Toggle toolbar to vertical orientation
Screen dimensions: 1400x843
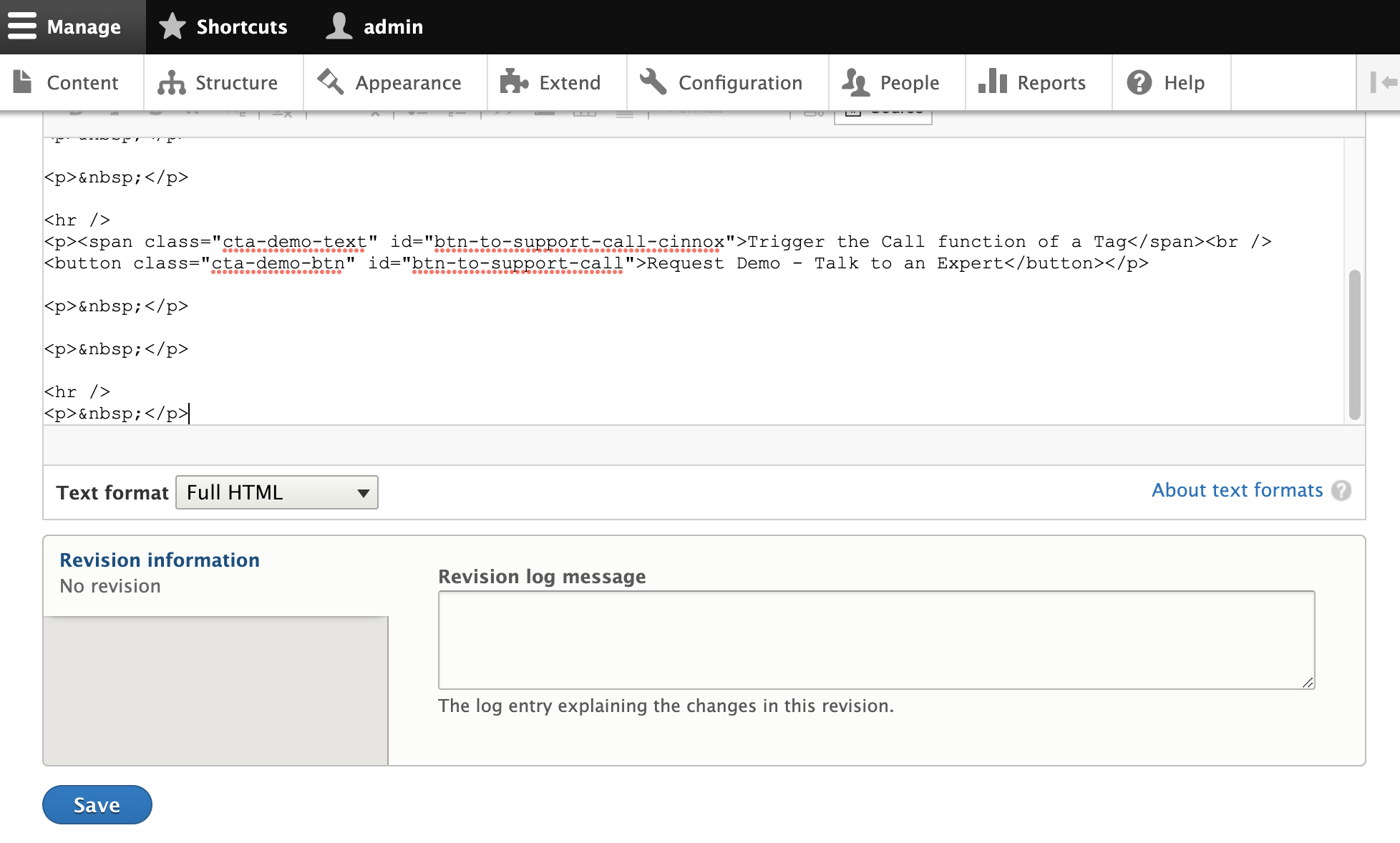point(1383,82)
